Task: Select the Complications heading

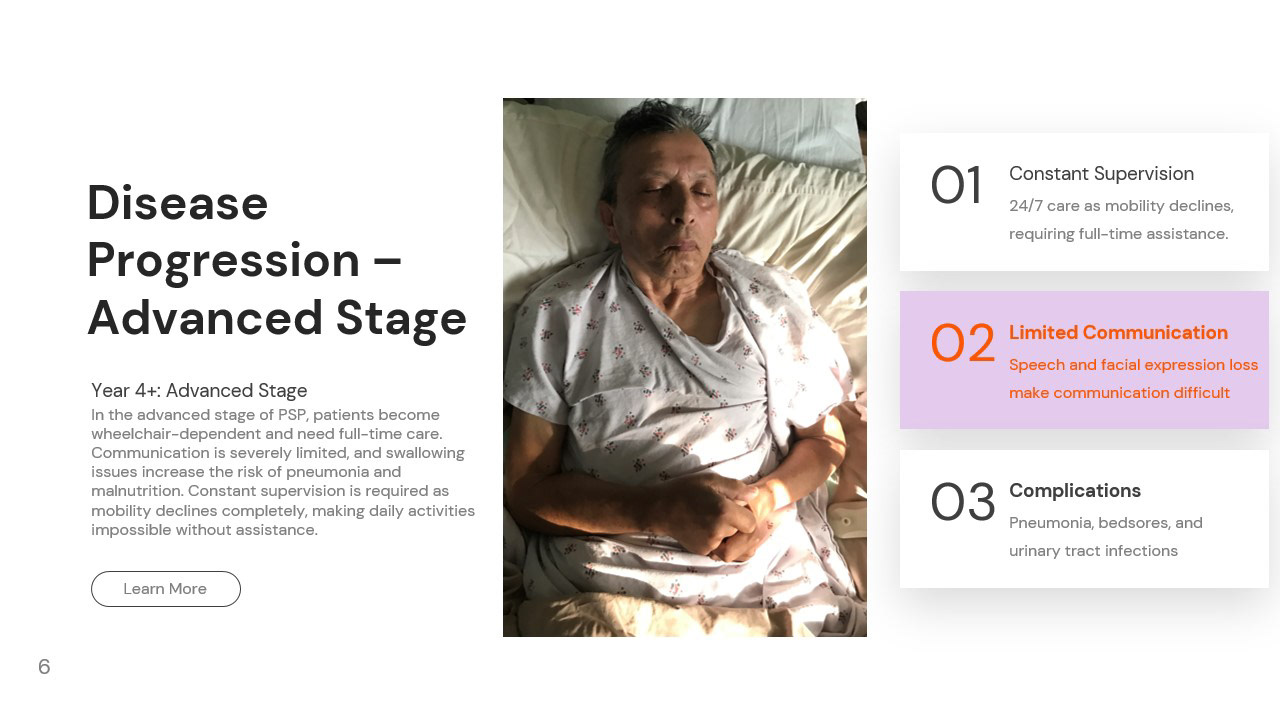Action: pos(1075,491)
